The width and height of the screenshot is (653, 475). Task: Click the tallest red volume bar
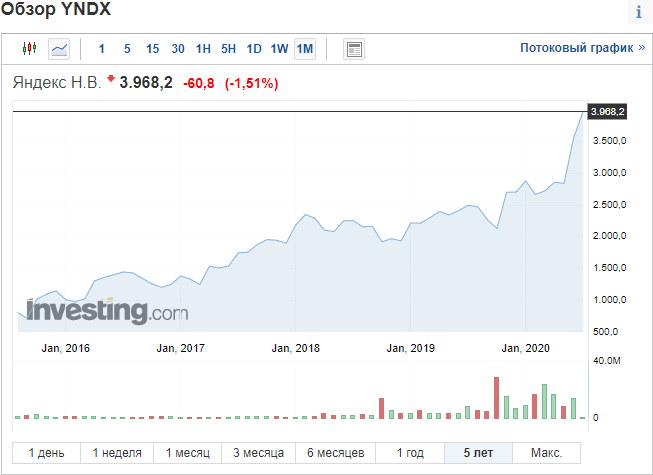pyautogui.click(x=496, y=398)
